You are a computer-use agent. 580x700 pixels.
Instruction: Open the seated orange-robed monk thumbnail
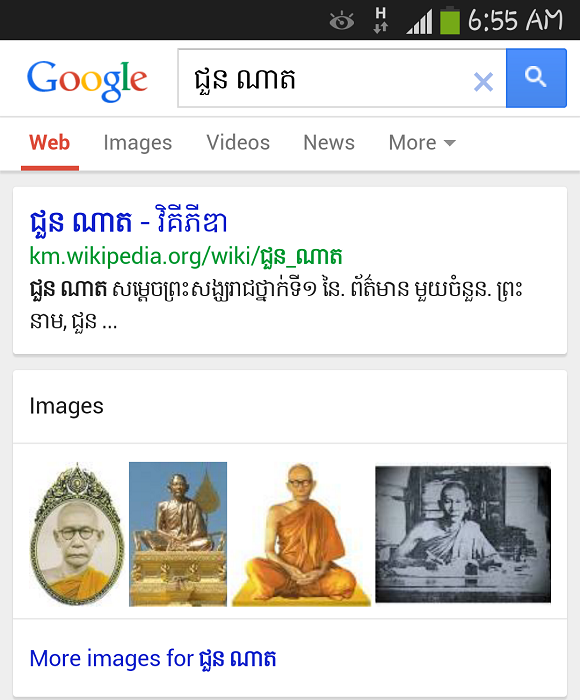(301, 534)
